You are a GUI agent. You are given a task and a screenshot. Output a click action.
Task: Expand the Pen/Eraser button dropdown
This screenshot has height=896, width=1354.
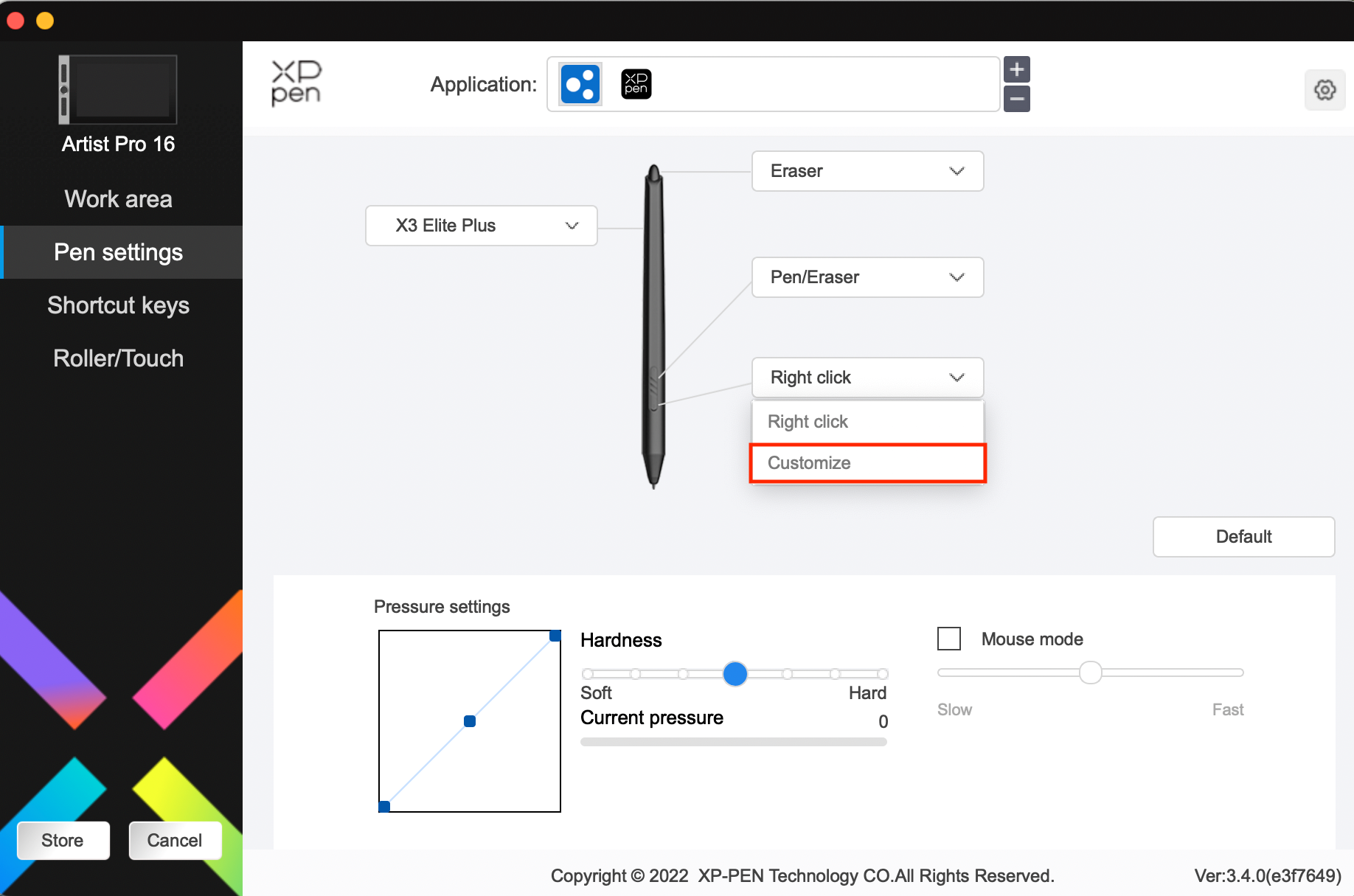[x=867, y=277]
